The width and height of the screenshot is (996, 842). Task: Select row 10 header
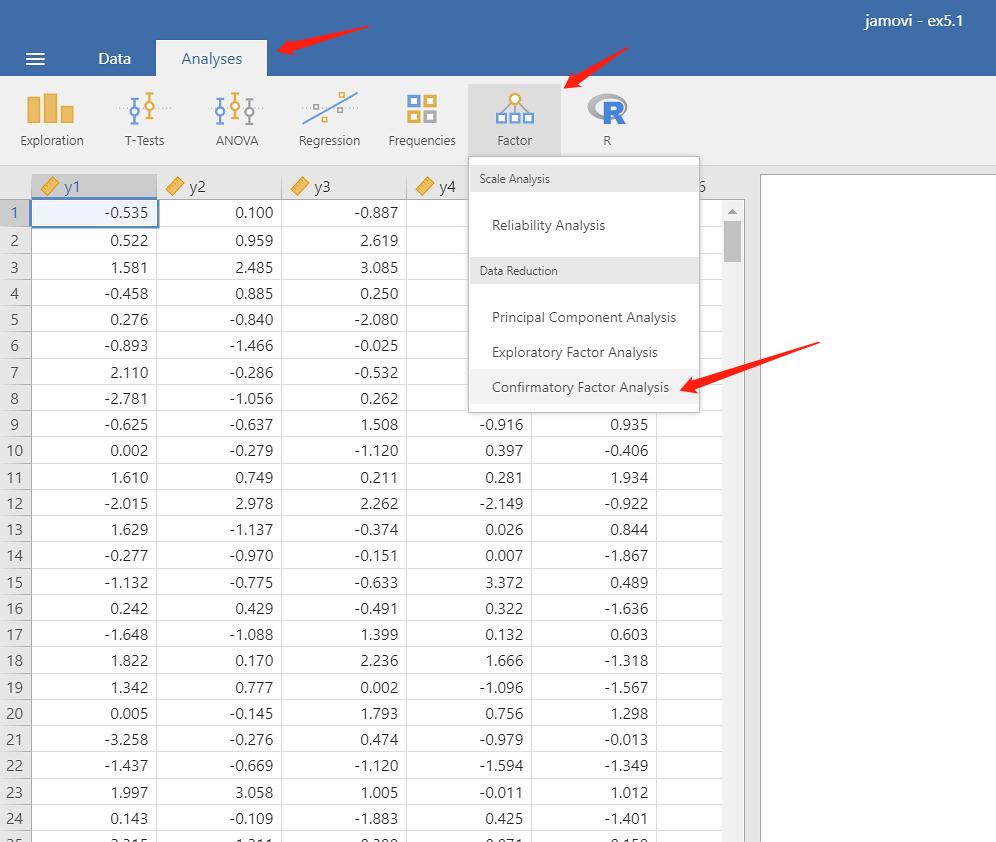tap(15, 451)
